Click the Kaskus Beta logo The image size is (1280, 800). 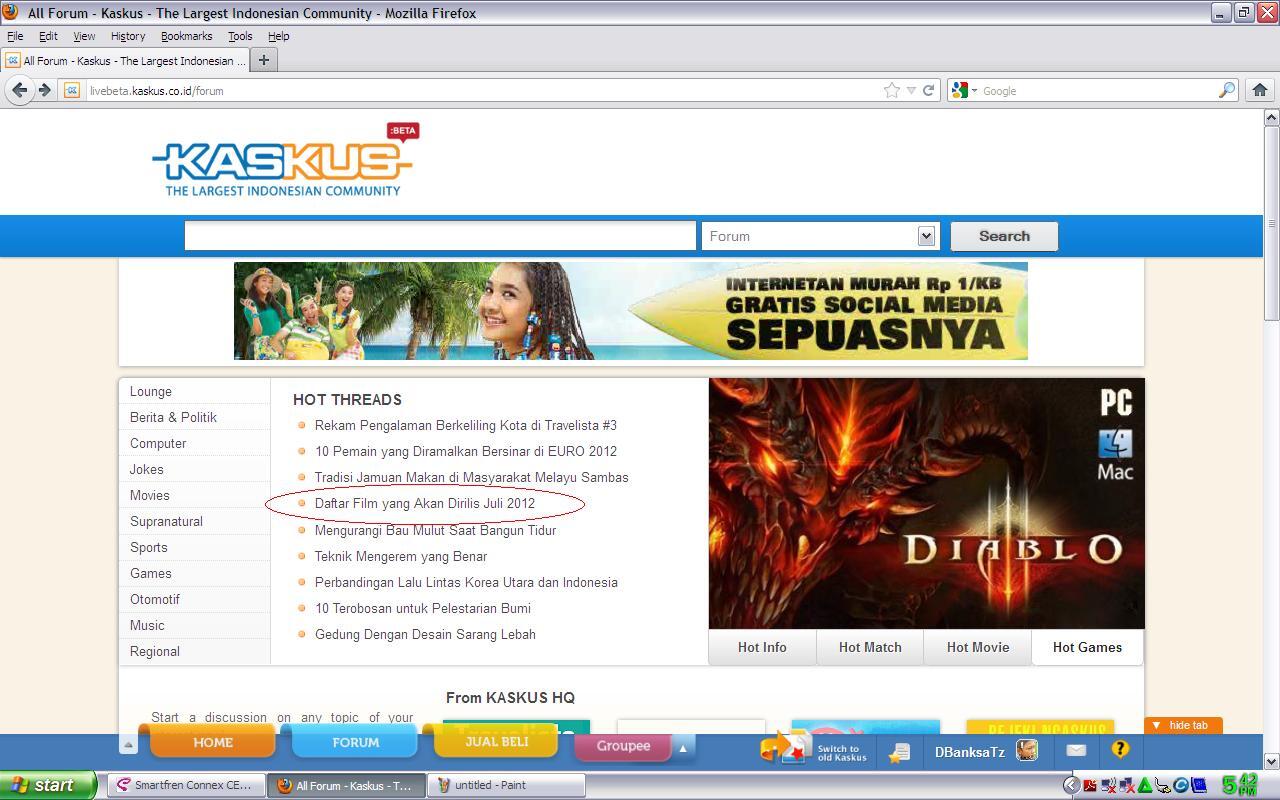(x=286, y=160)
